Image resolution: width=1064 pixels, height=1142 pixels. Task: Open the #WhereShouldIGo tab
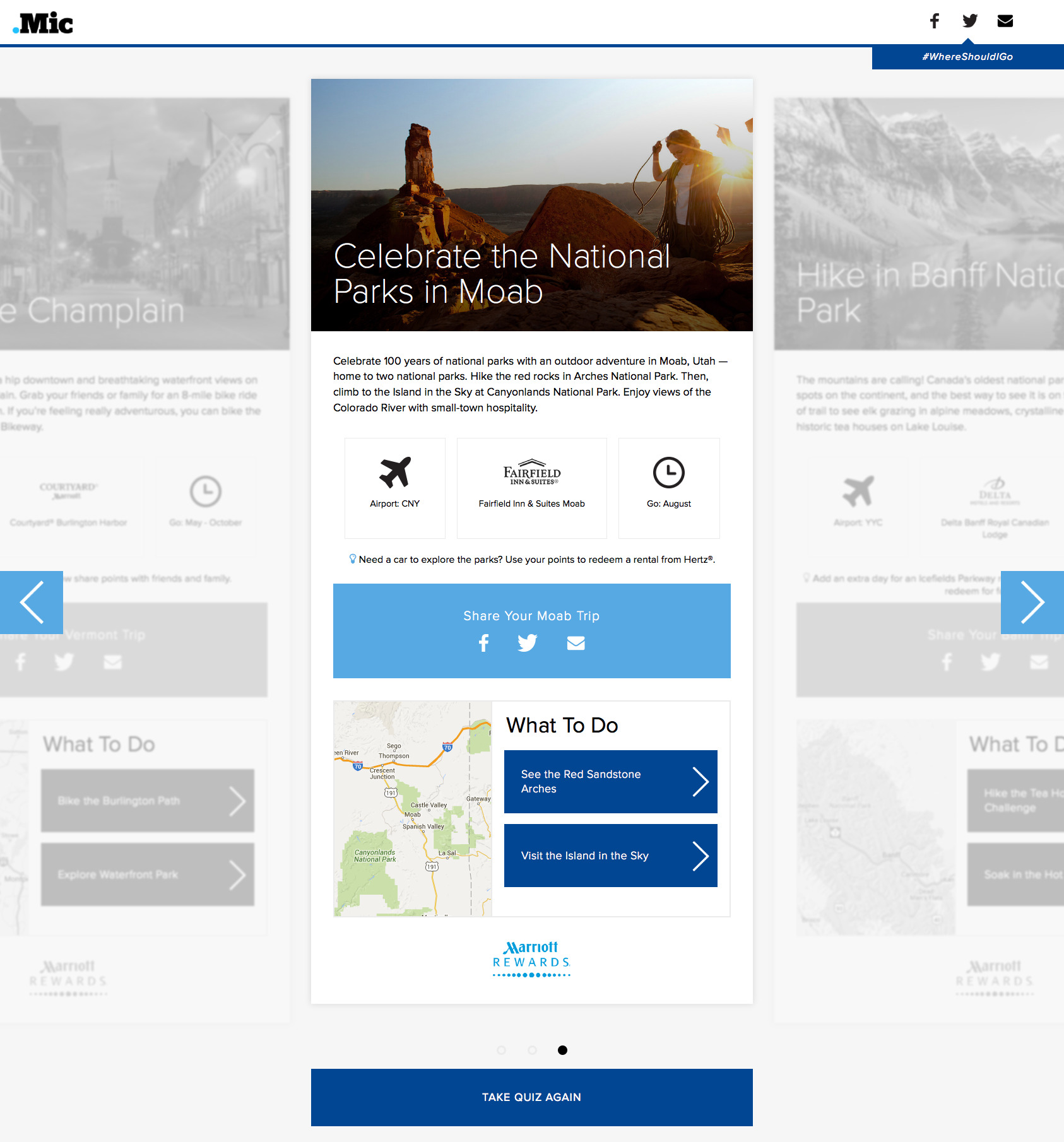967,57
